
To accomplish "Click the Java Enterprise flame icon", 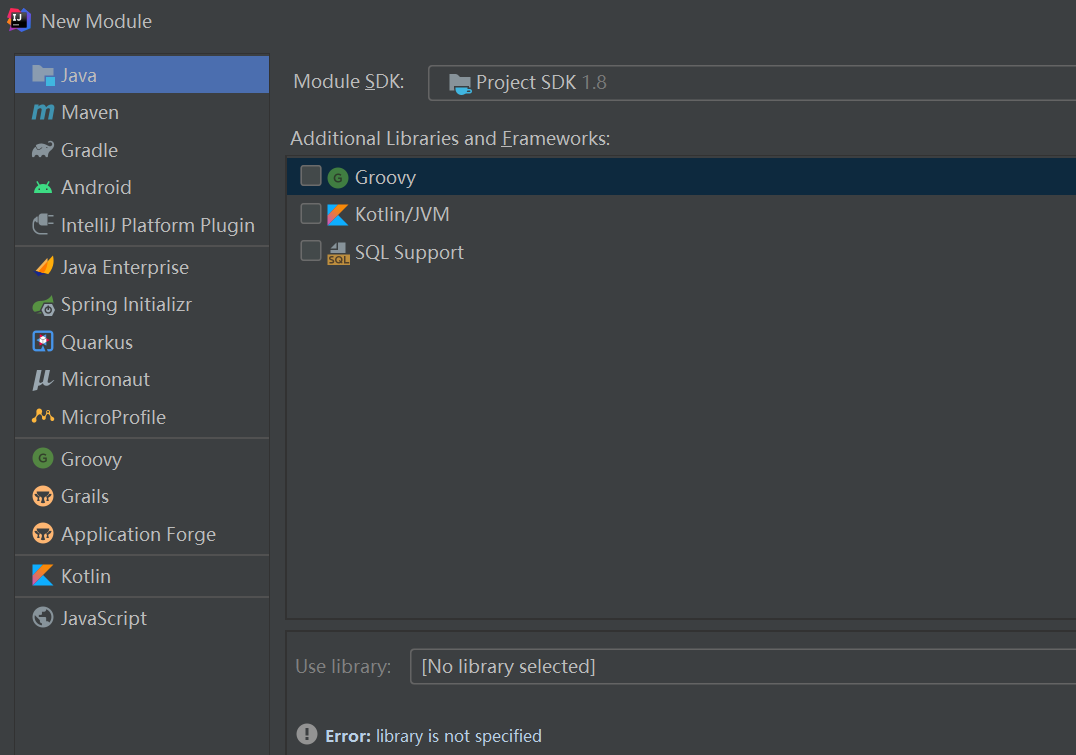I will tap(43, 266).
